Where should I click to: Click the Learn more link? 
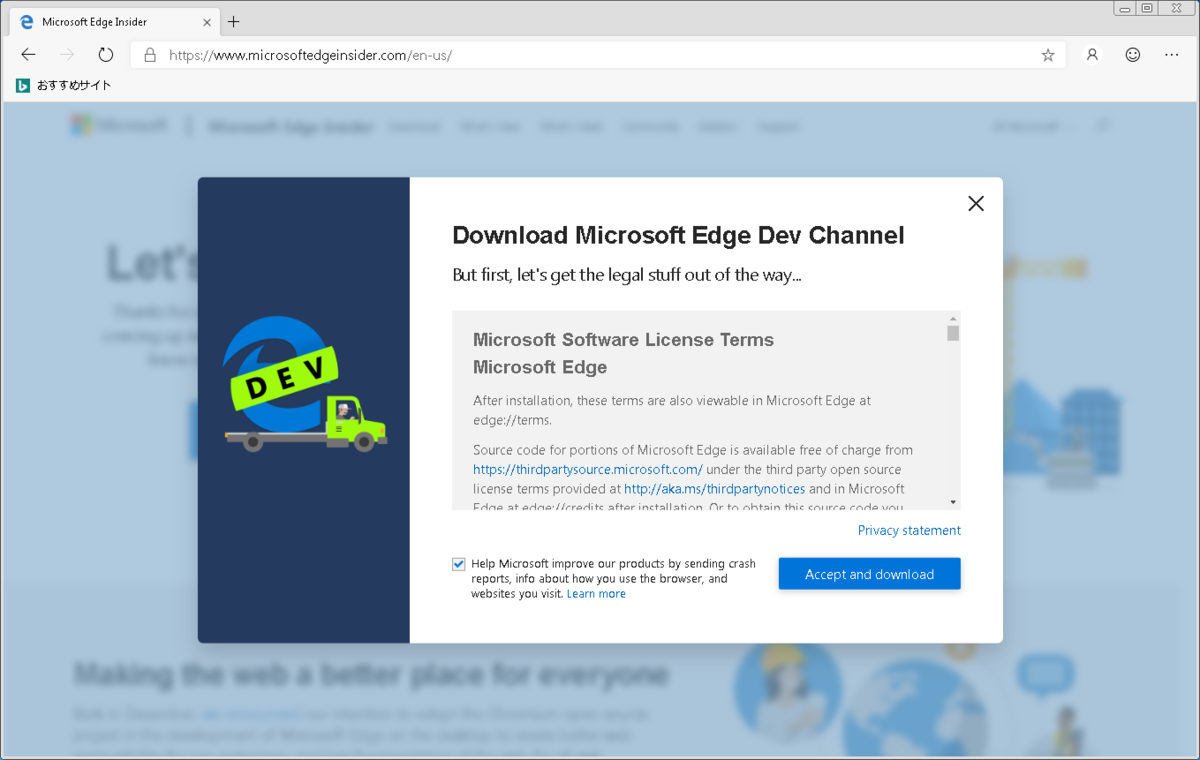(x=596, y=594)
